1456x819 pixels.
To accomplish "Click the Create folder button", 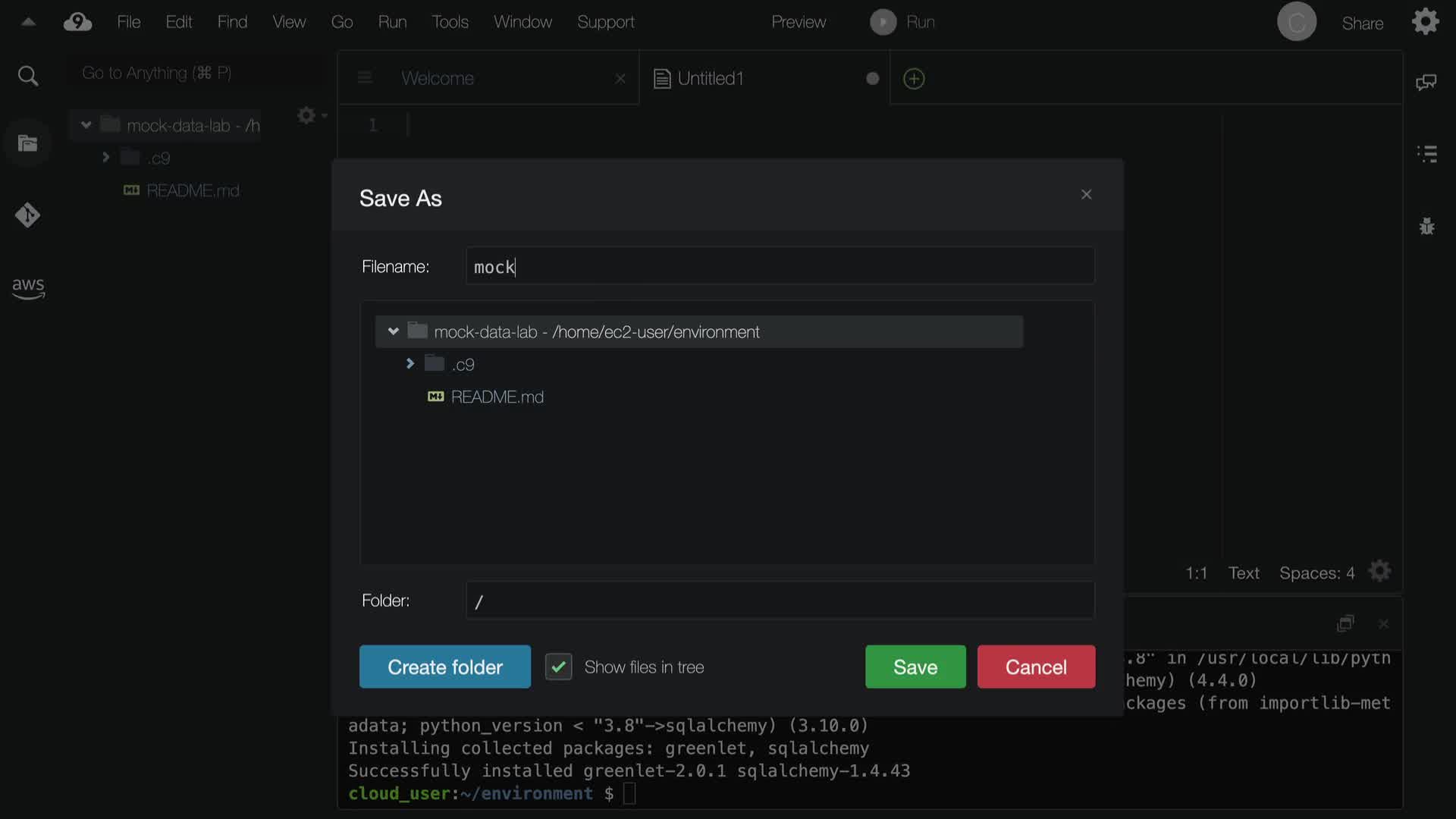I will pos(444,667).
